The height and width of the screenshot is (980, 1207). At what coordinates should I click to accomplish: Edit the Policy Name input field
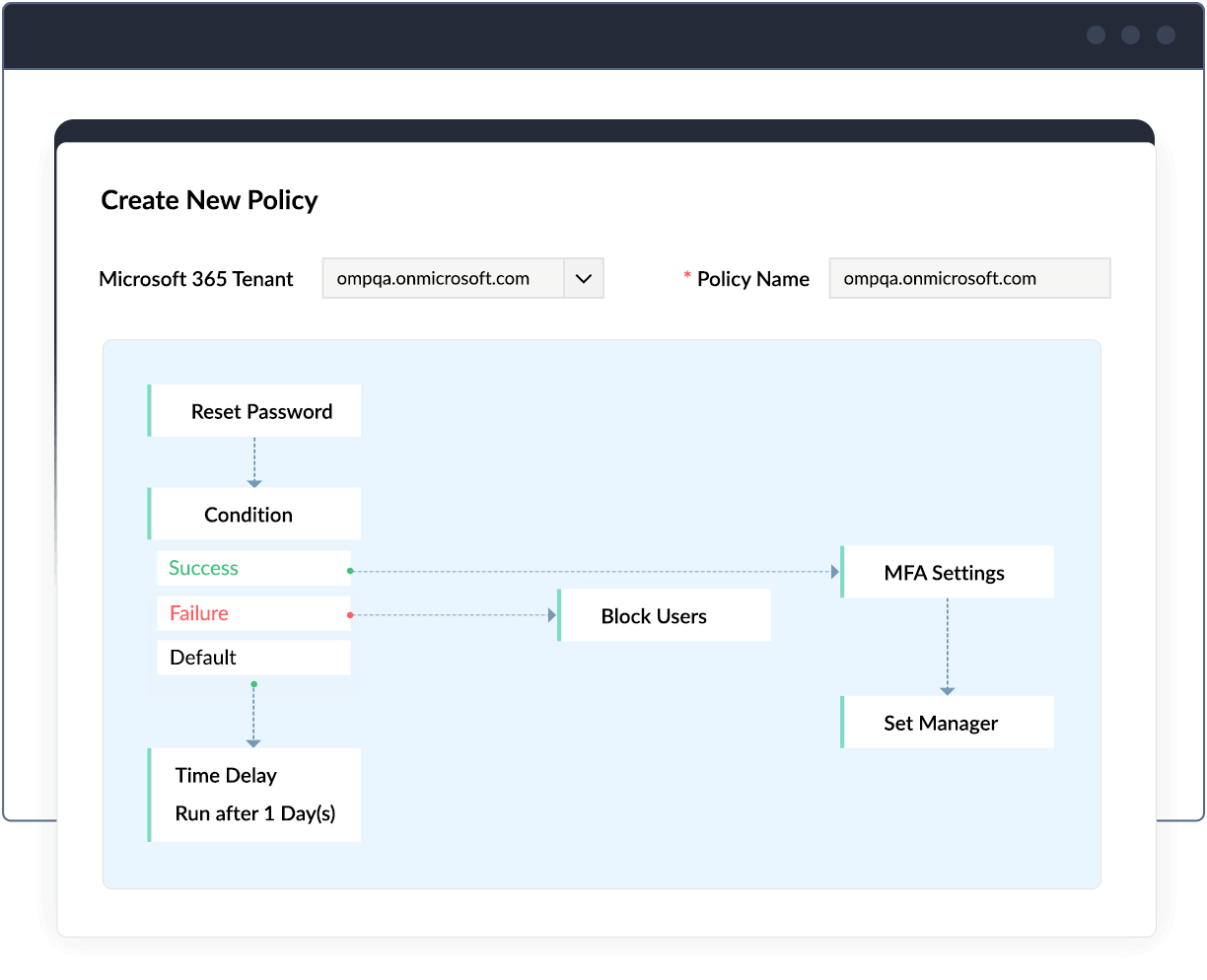tap(968, 278)
